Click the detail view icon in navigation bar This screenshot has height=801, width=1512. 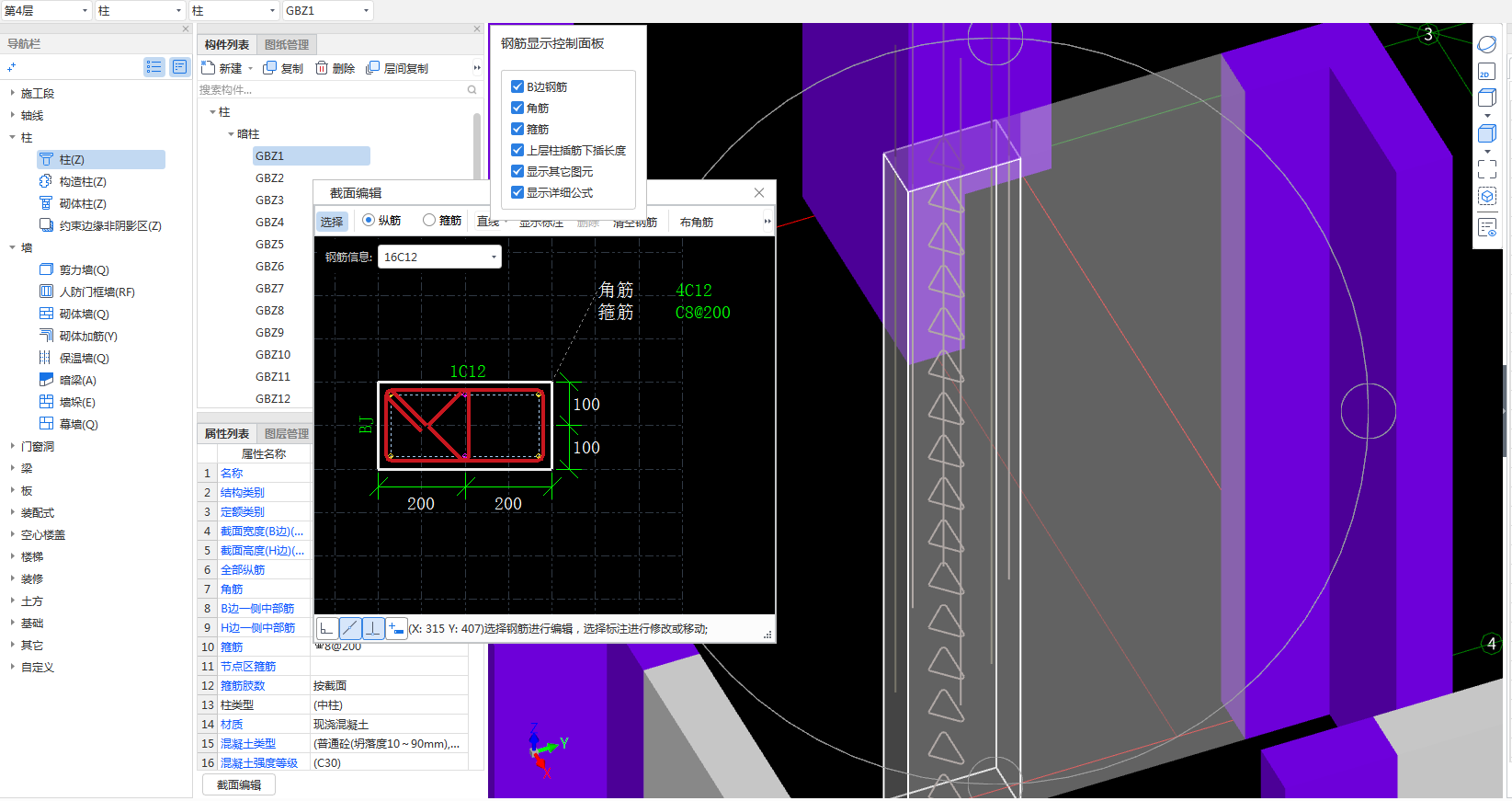pos(179,67)
